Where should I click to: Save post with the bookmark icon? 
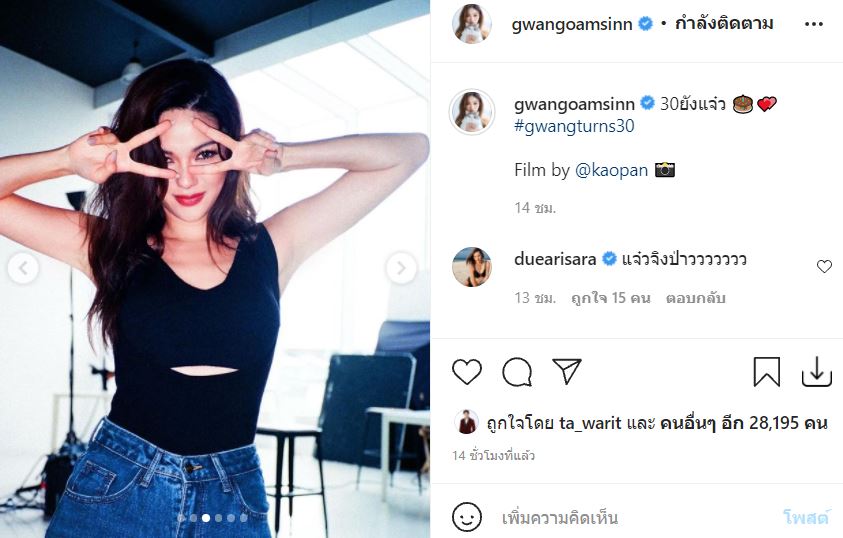[767, 372]
